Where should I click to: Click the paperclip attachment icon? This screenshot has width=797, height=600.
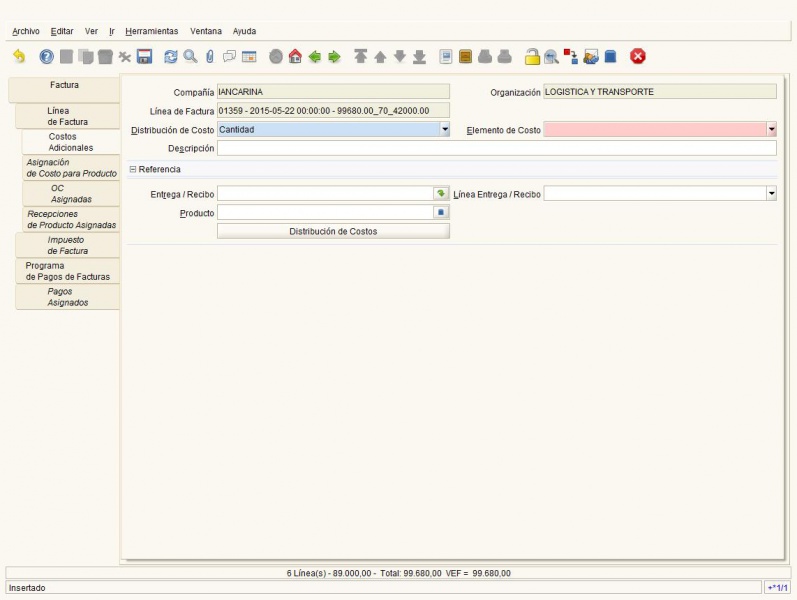tap(209, 57)
